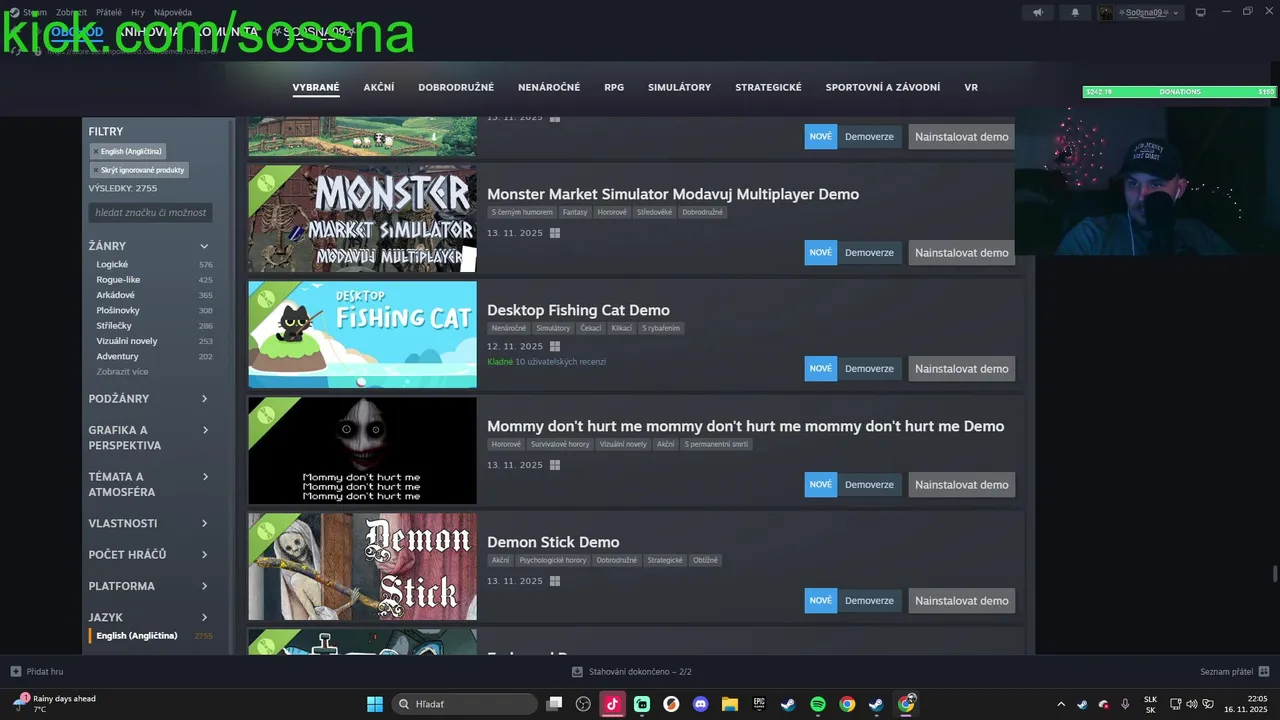The image size is (1280, 720).
Task: Click the Steam icon in the system tray
Action: 1082,704
